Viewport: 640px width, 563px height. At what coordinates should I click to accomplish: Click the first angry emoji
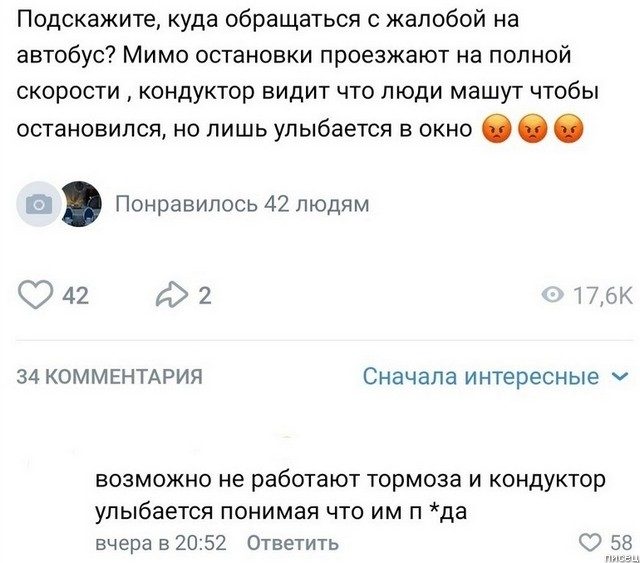point(496,129)
